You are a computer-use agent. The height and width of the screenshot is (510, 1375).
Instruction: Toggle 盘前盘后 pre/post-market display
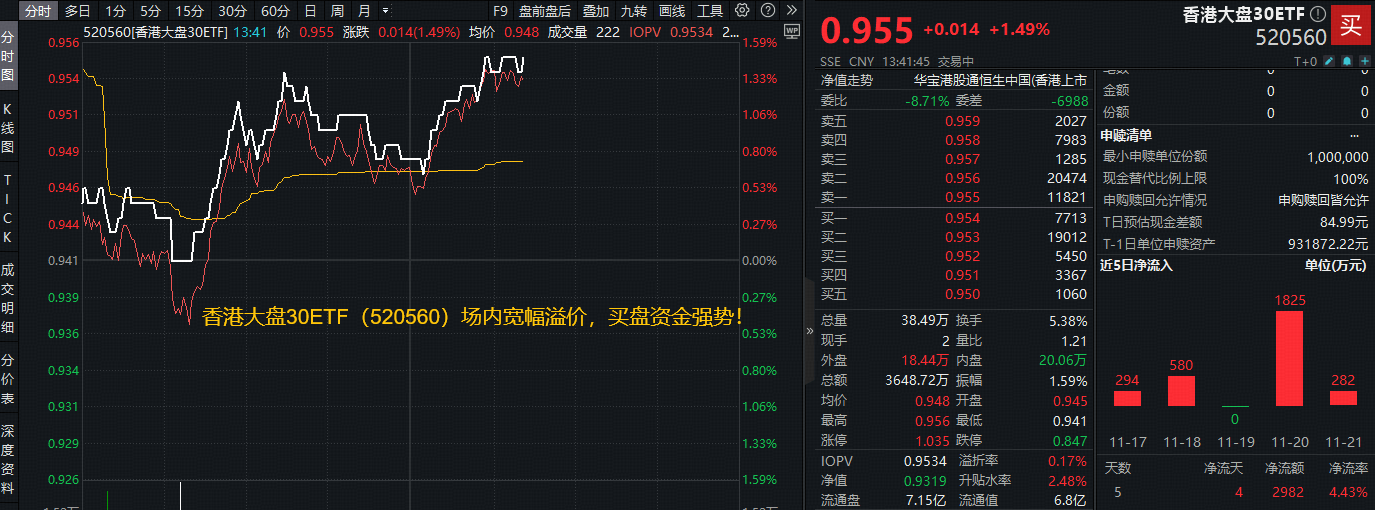tap(545, 11)
